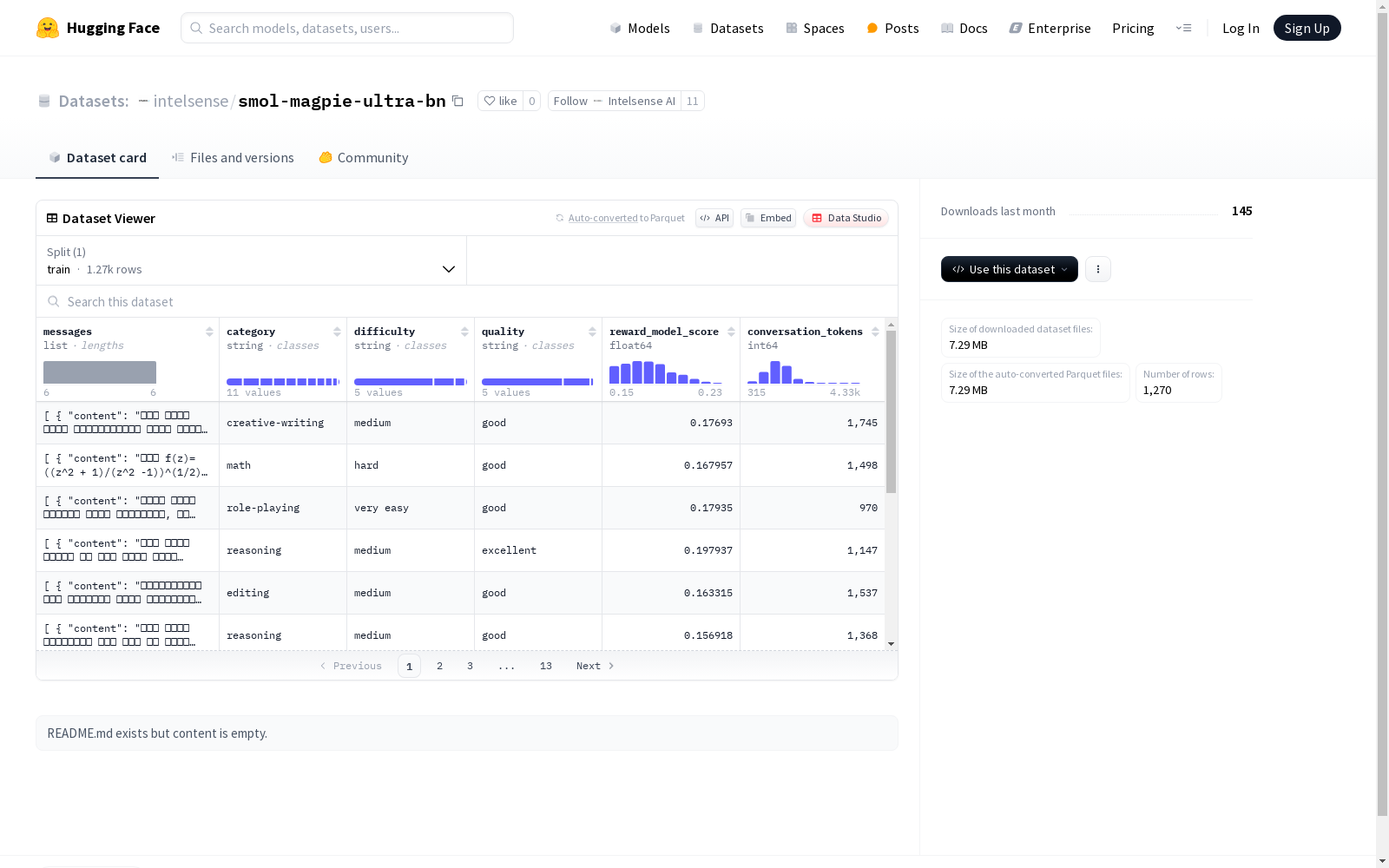1389x868 pixels.
Task: Click the Dataset Viewer table icon
Action: coord(52,218)
